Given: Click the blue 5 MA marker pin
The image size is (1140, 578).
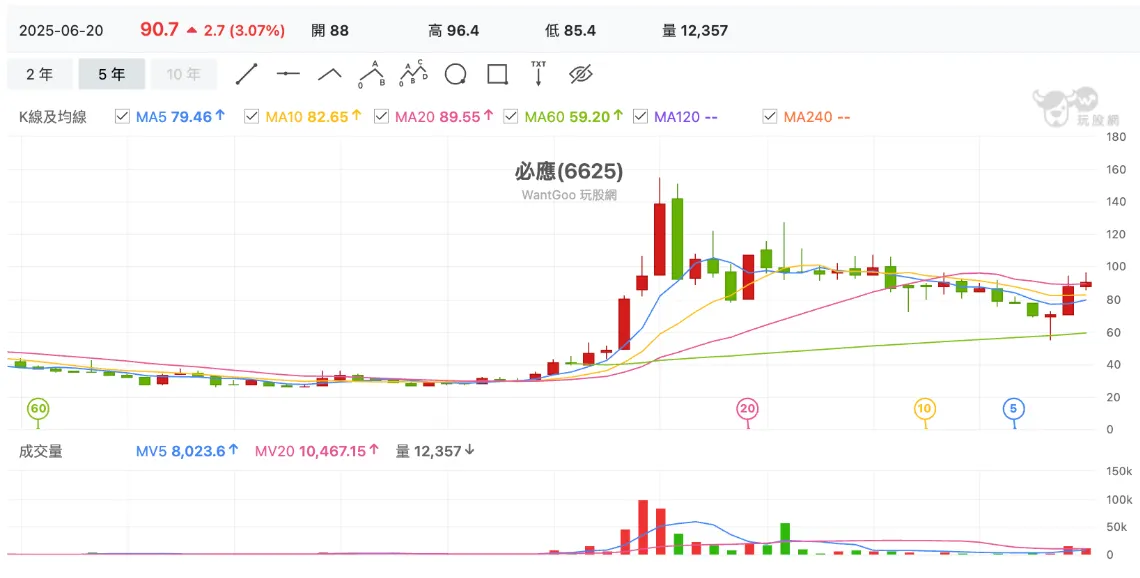Looking at the screenshot, I should 1014,409.
